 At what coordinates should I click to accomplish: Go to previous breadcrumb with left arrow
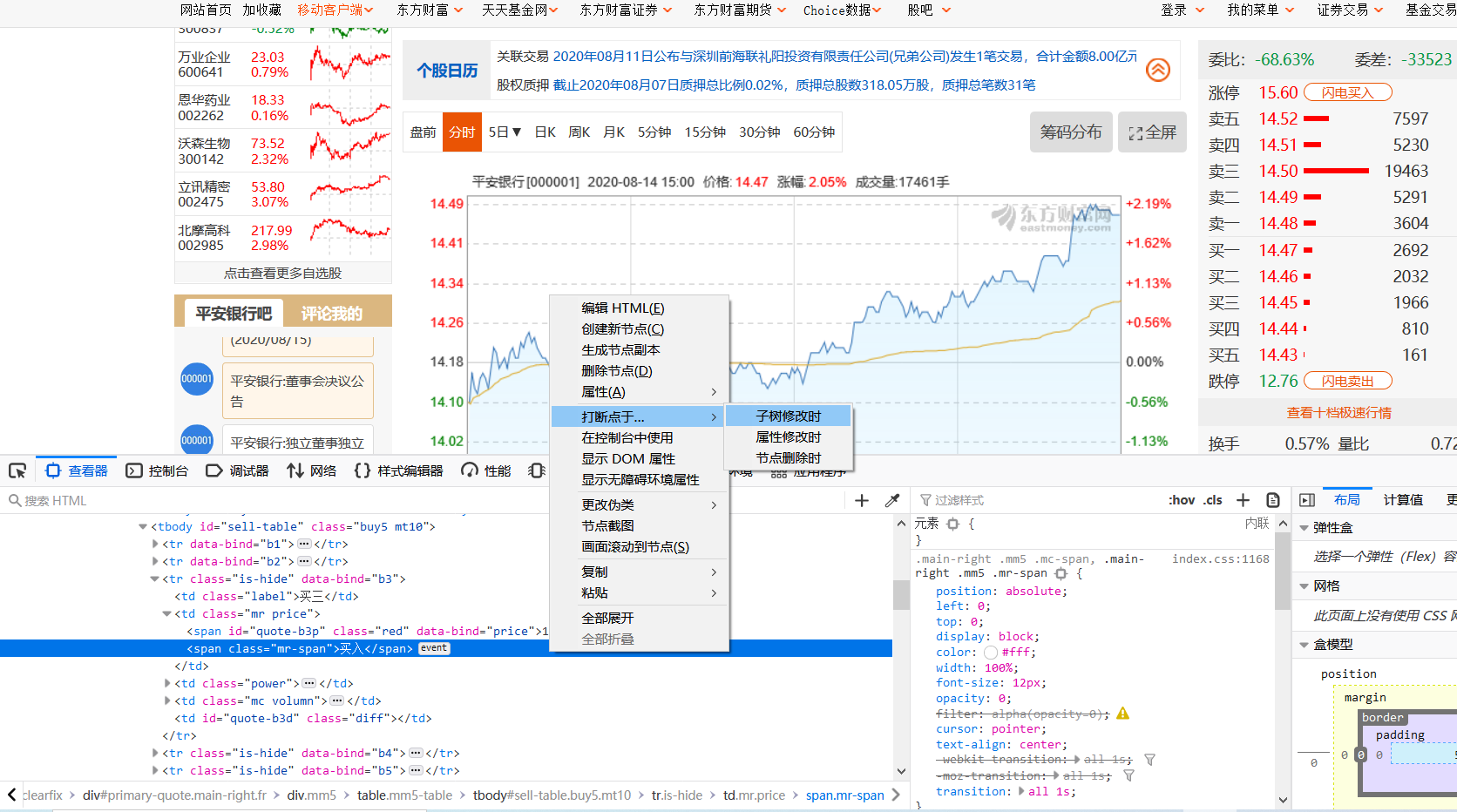[x=12, y=795]
